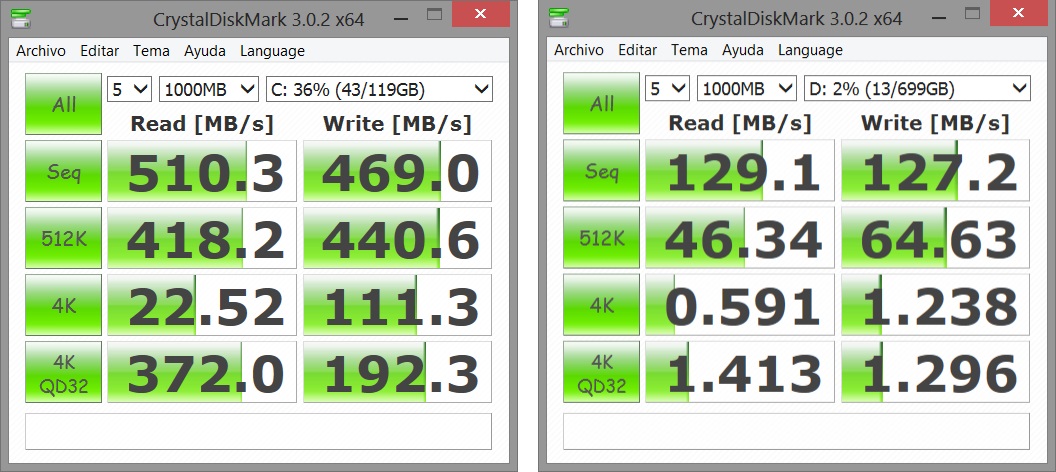Run Seq test in C: drive window
The image size is (1056, 472).
tap(63, 171)
